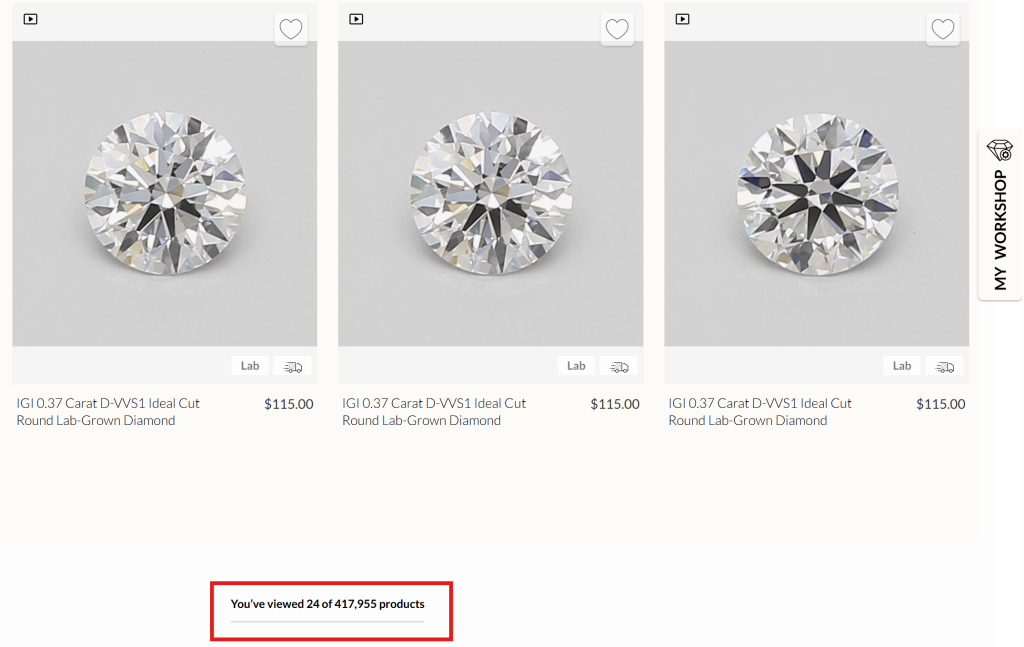Viewport: 1024px width, 647px height.
Task: Click the first diamond's photo thumbnail
Action: (x=164, y=195)
